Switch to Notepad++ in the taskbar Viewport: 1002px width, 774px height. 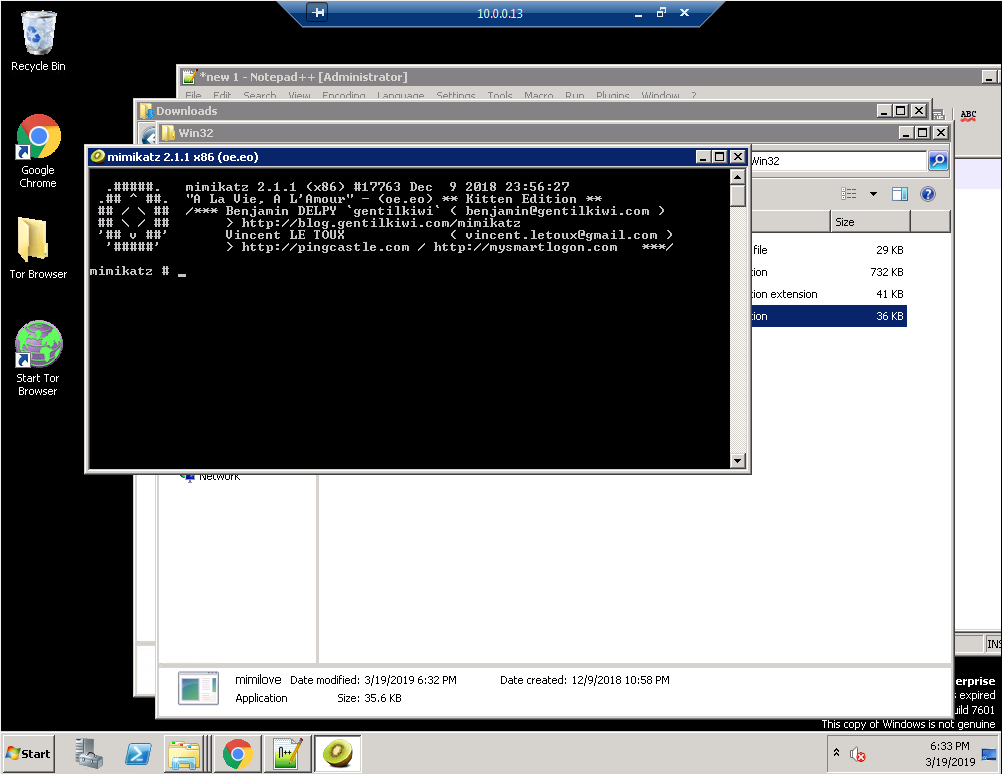[x=288, y=754]
